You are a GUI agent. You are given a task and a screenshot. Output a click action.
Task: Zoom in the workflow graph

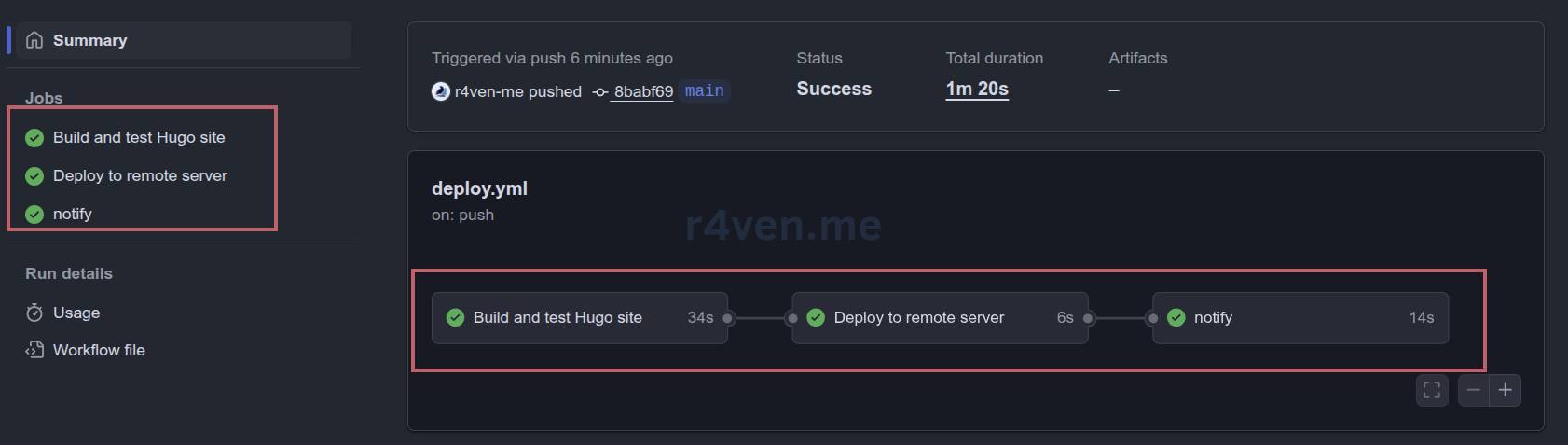(x=1505, y=390)
